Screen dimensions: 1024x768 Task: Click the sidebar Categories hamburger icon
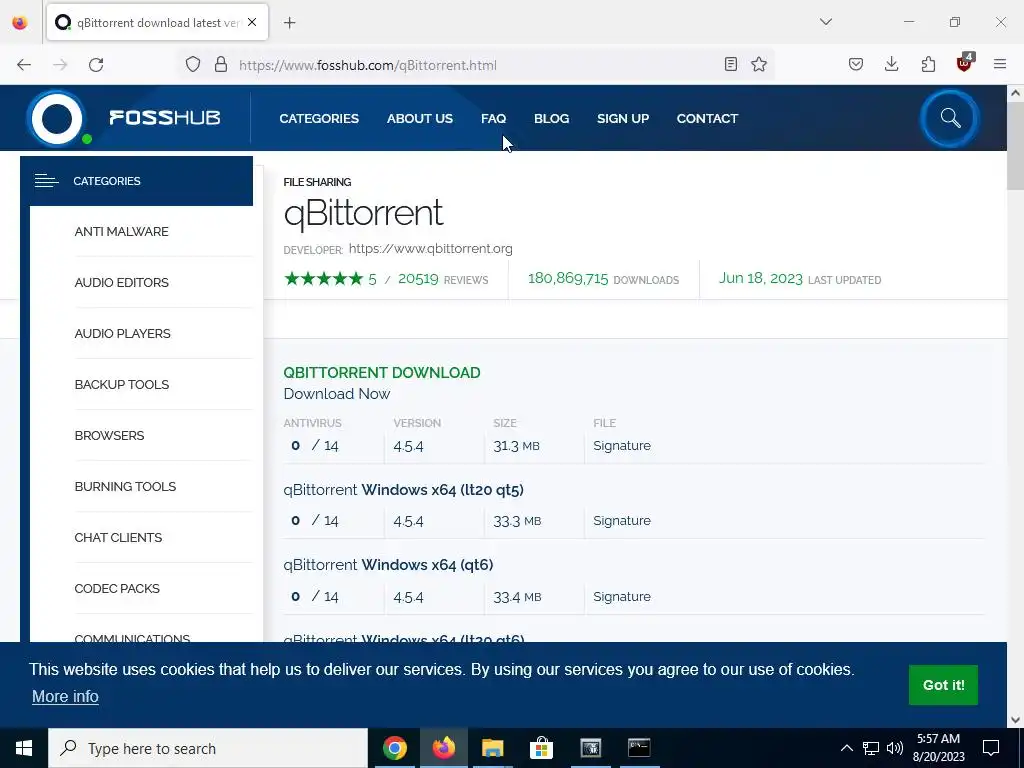click(47, 181)
